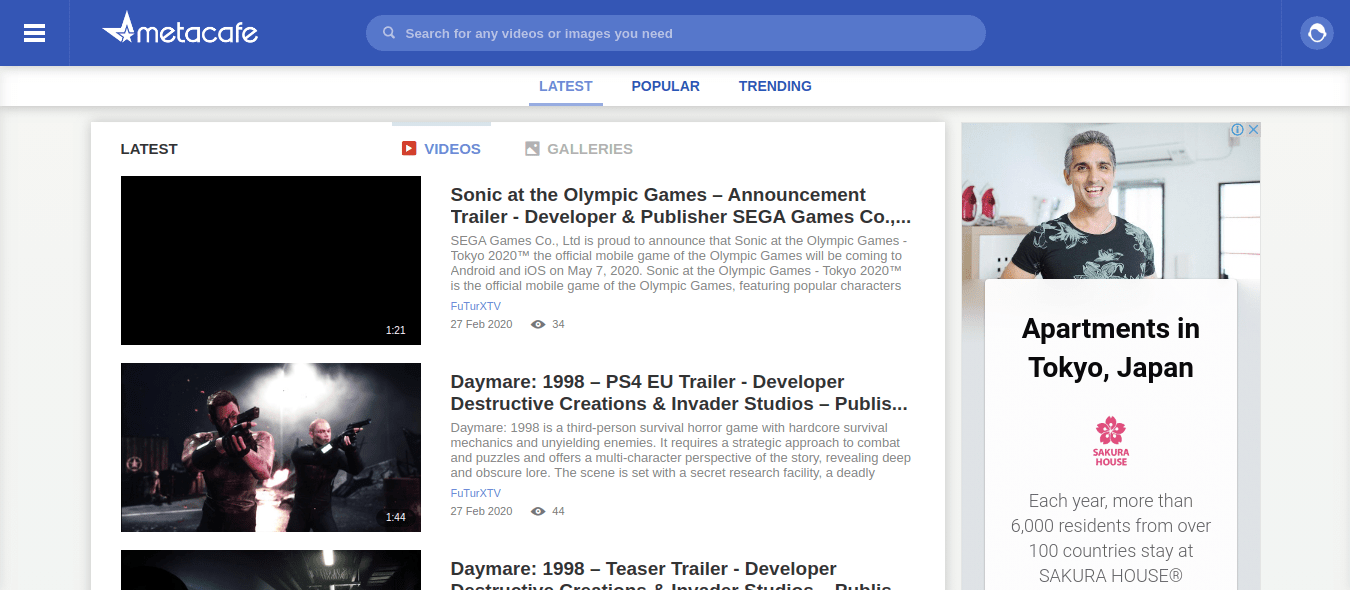Viewport: 1350px width, 590px height.
Task: Click the ad text about 6,000 residents
Action: click(x=1110, y=538)
